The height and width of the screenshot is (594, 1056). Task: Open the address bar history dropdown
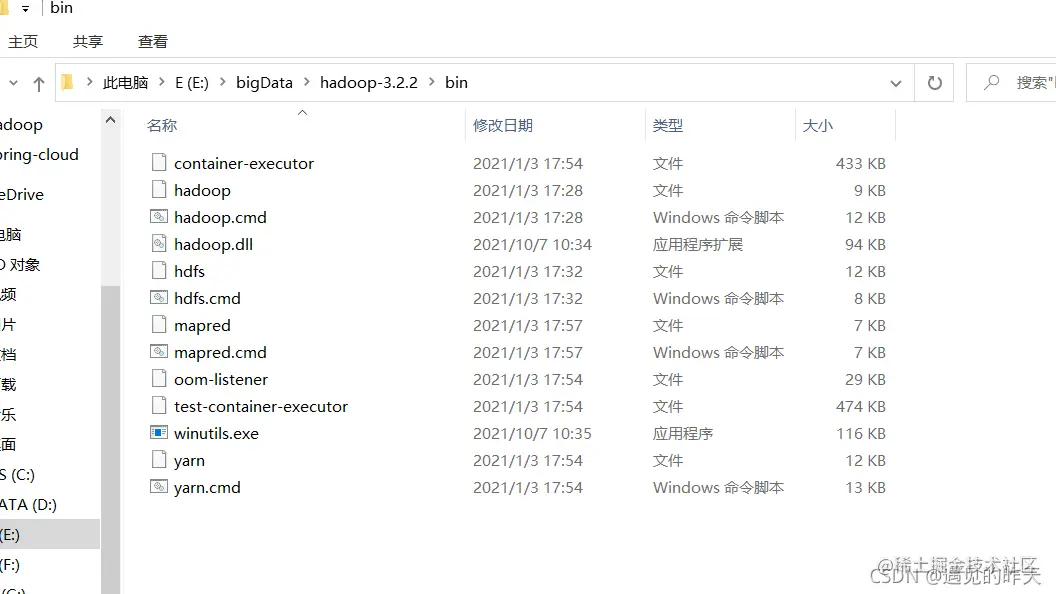coord(895,83)
